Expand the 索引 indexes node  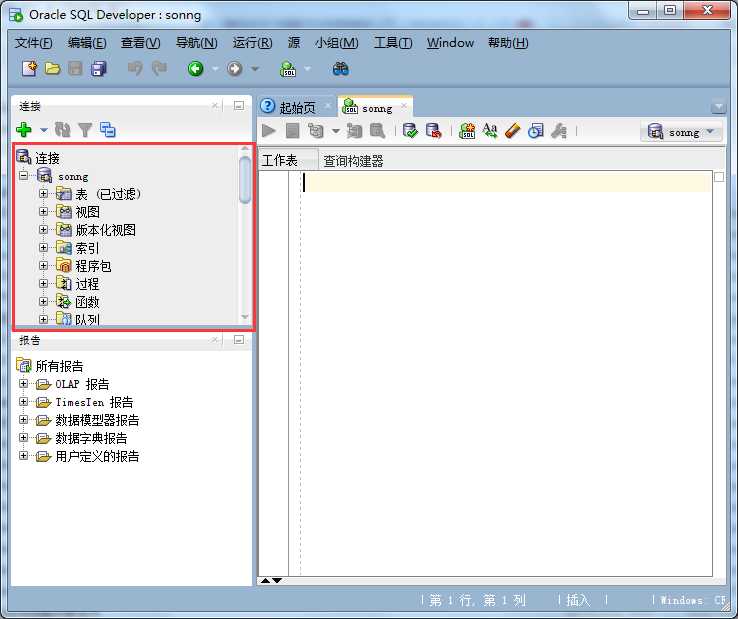pyautogui.click(x=43, y=248)
